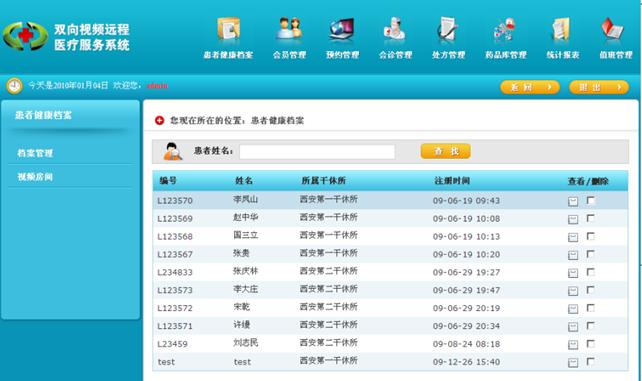Open the 患者健康档案 icon in top navigation
This screenshot has height=381, width=642.
point(228,29)
